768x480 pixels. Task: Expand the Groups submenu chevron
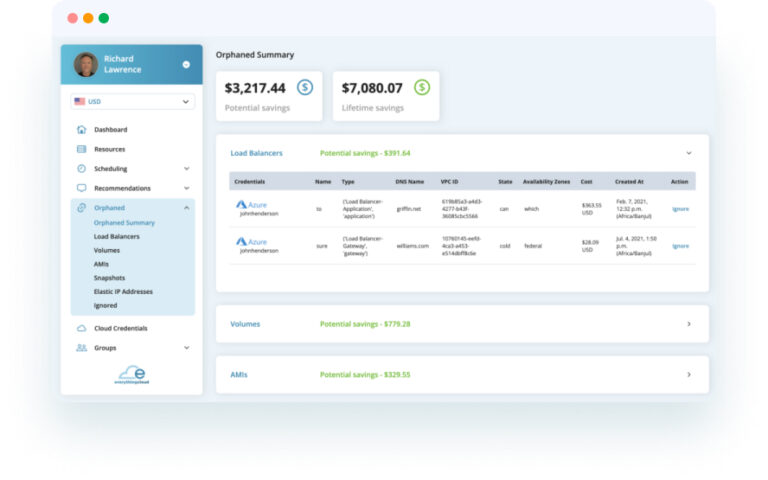187,348
